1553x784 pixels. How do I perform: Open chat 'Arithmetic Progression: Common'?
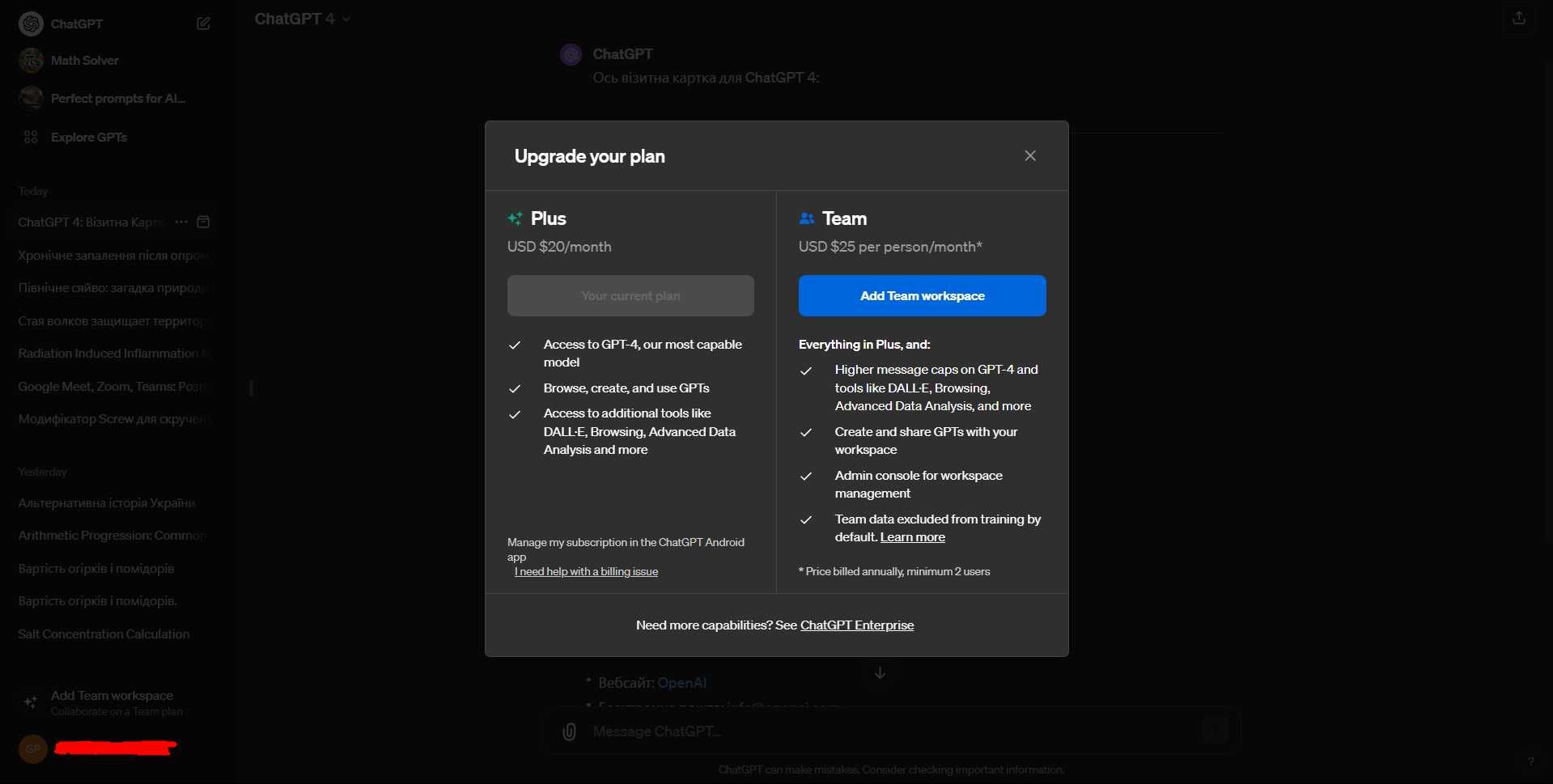coord(113,535)
